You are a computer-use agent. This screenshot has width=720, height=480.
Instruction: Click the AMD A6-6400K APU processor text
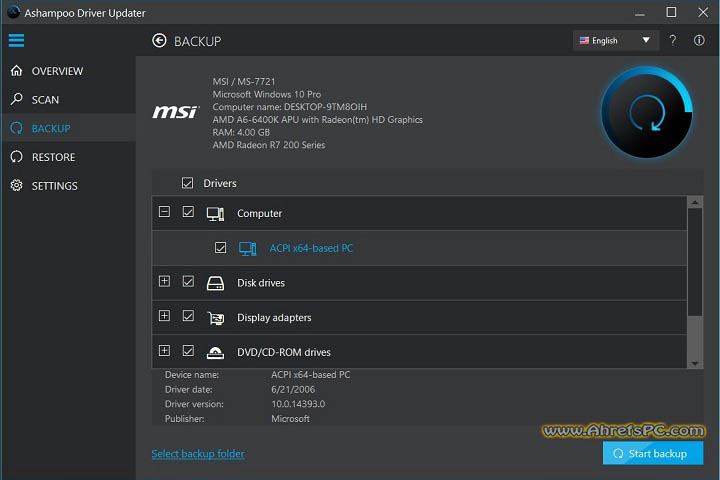point(317,120)
